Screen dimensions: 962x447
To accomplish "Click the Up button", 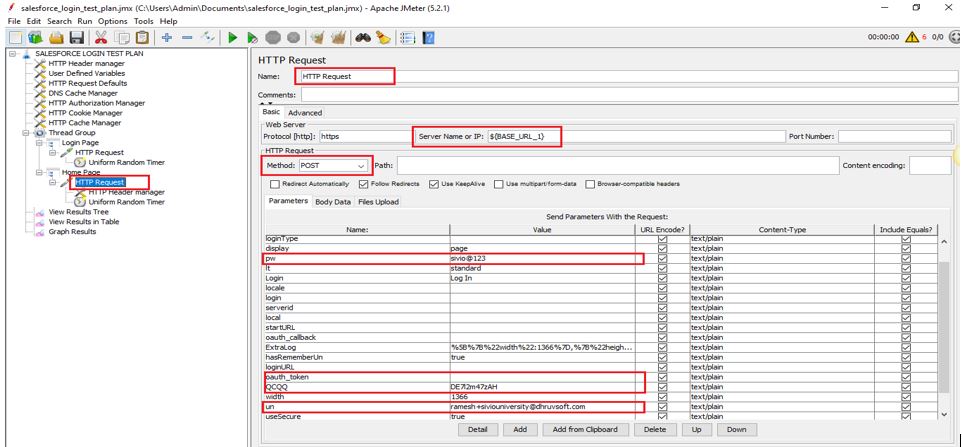I will coord(696,429).
